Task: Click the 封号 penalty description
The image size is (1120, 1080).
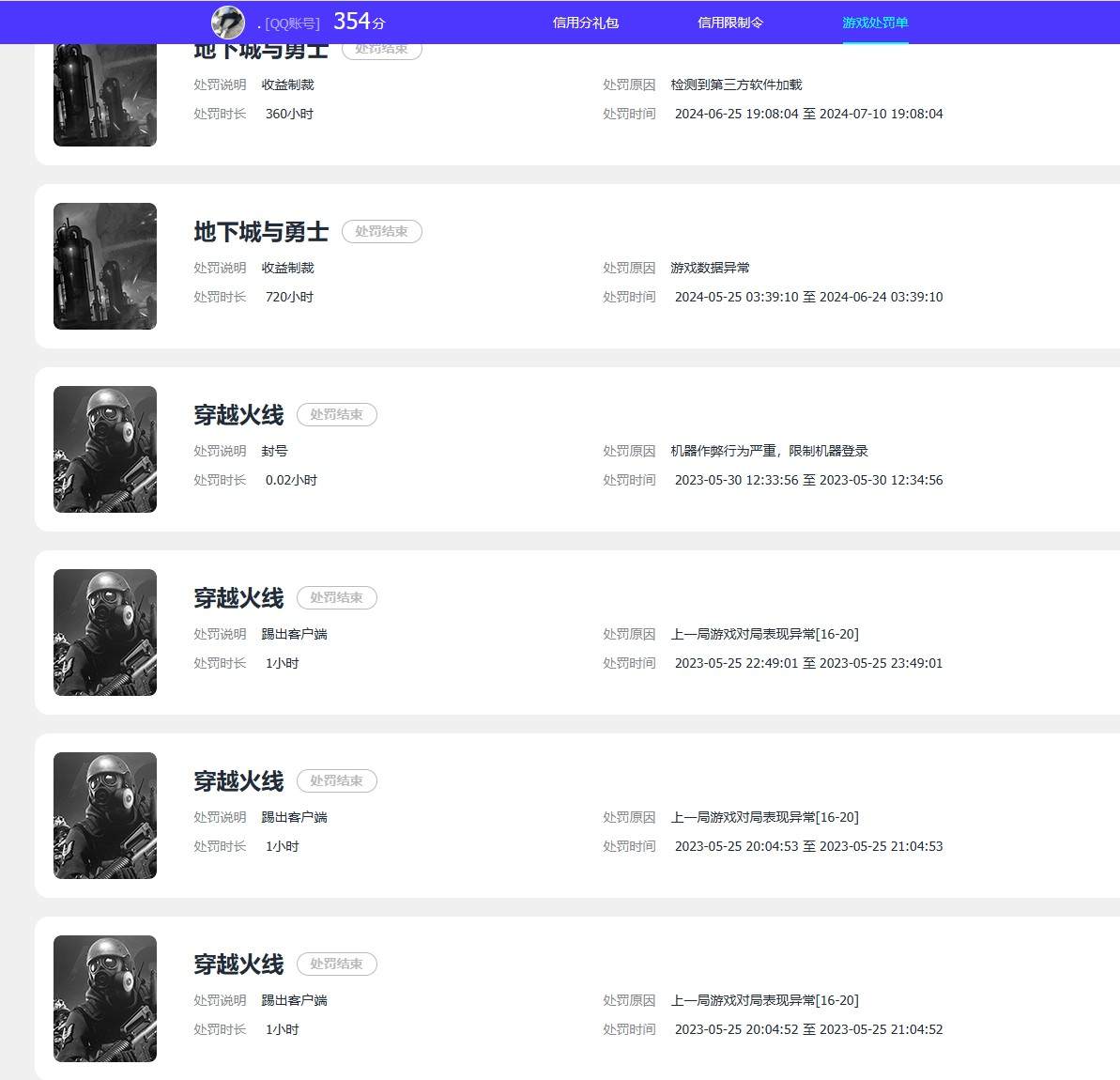Action: click(274, 450)
